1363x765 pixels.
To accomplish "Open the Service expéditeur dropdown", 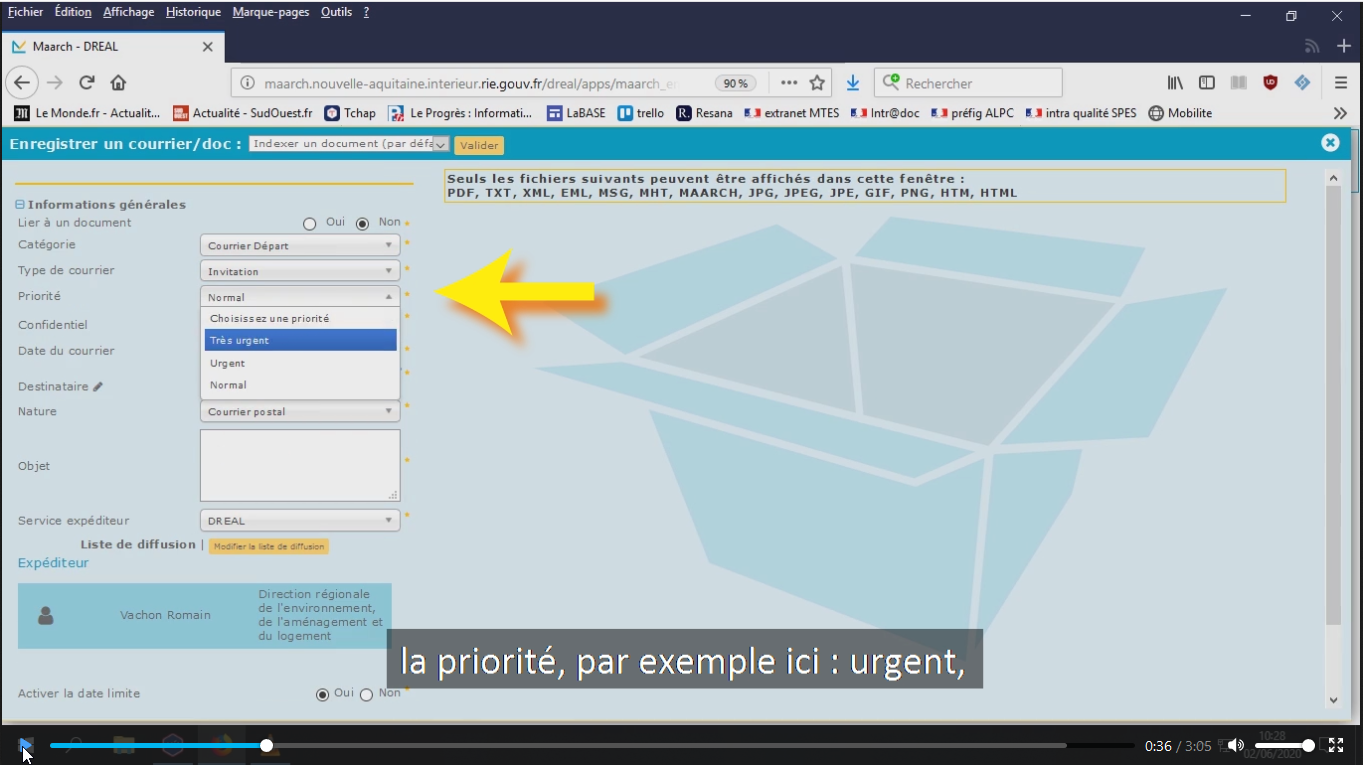I will pos(300,521).
